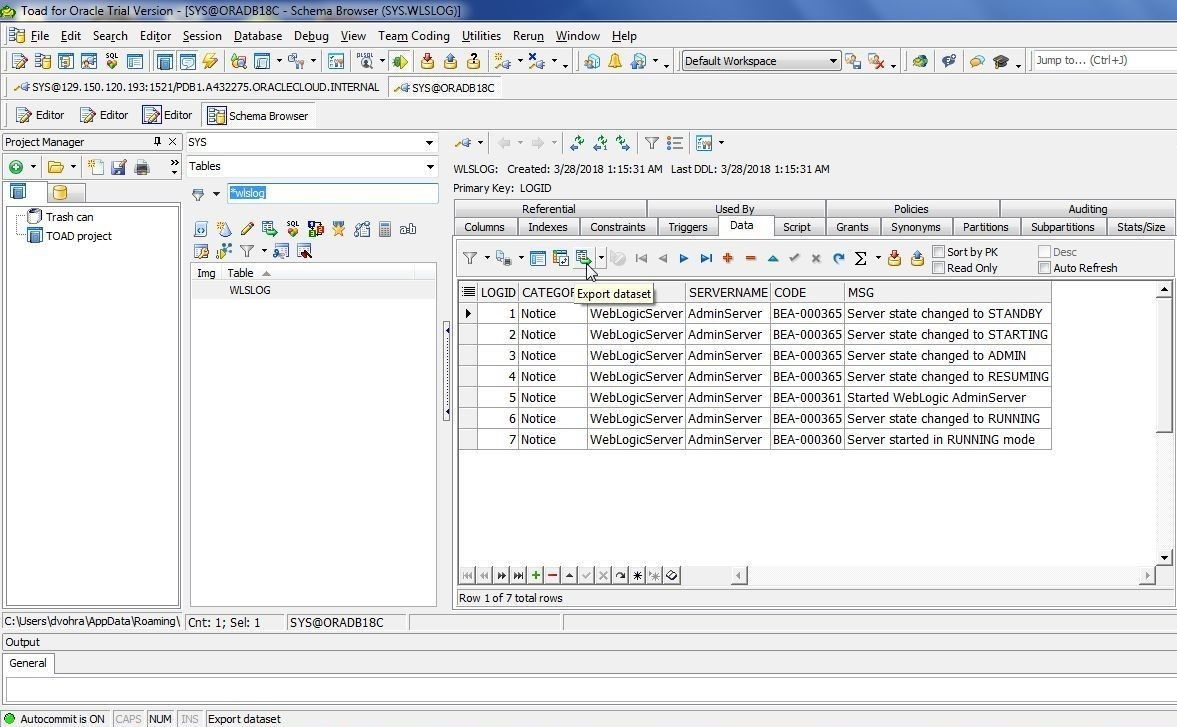Click the SQL icon in left table toolbar

point(292,228)
